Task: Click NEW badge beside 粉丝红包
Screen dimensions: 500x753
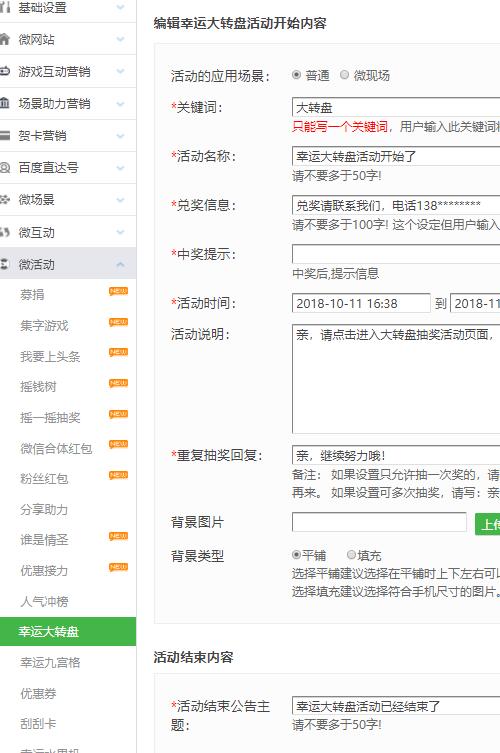Action: point(118,475)
